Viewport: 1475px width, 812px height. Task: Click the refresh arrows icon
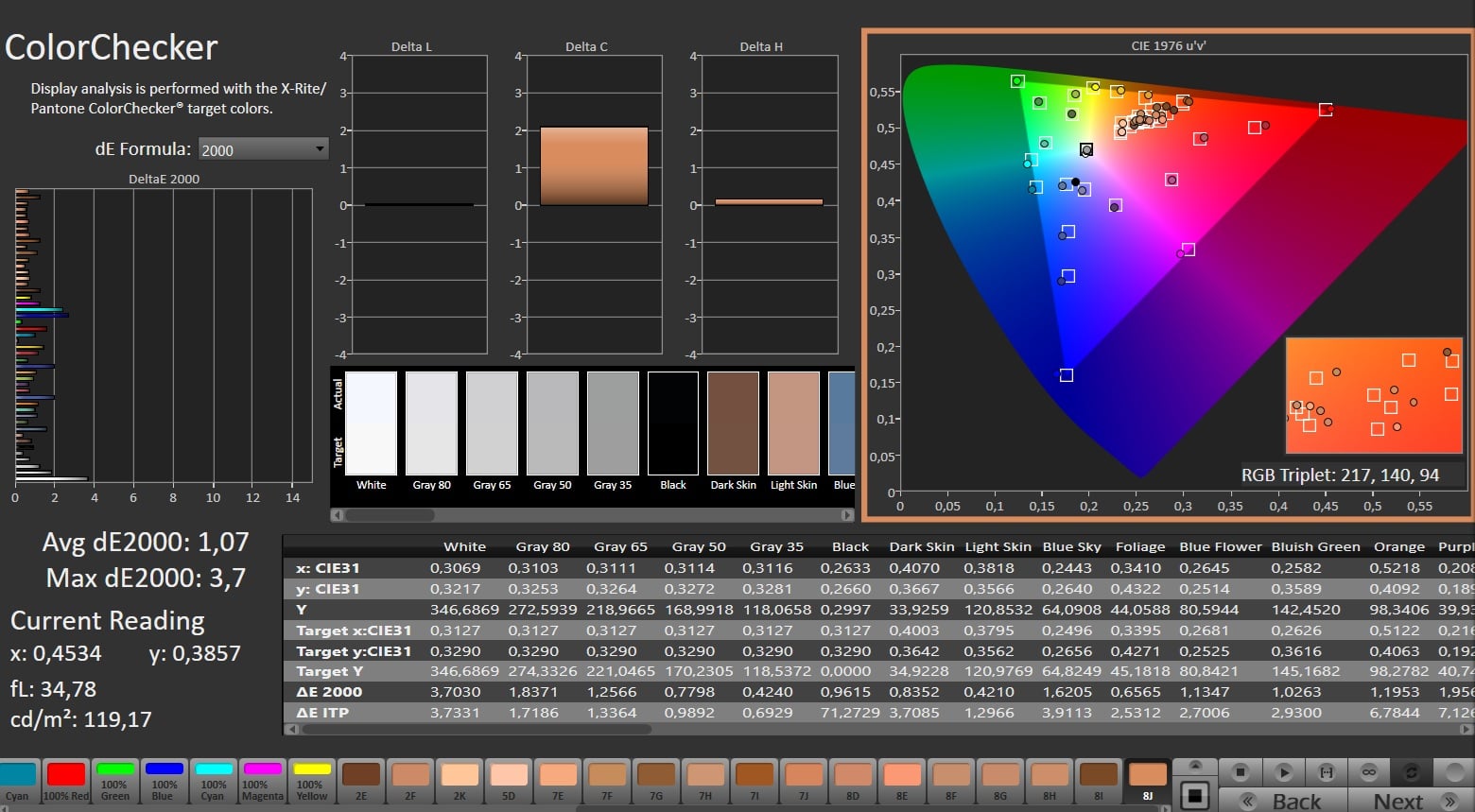1411,772
